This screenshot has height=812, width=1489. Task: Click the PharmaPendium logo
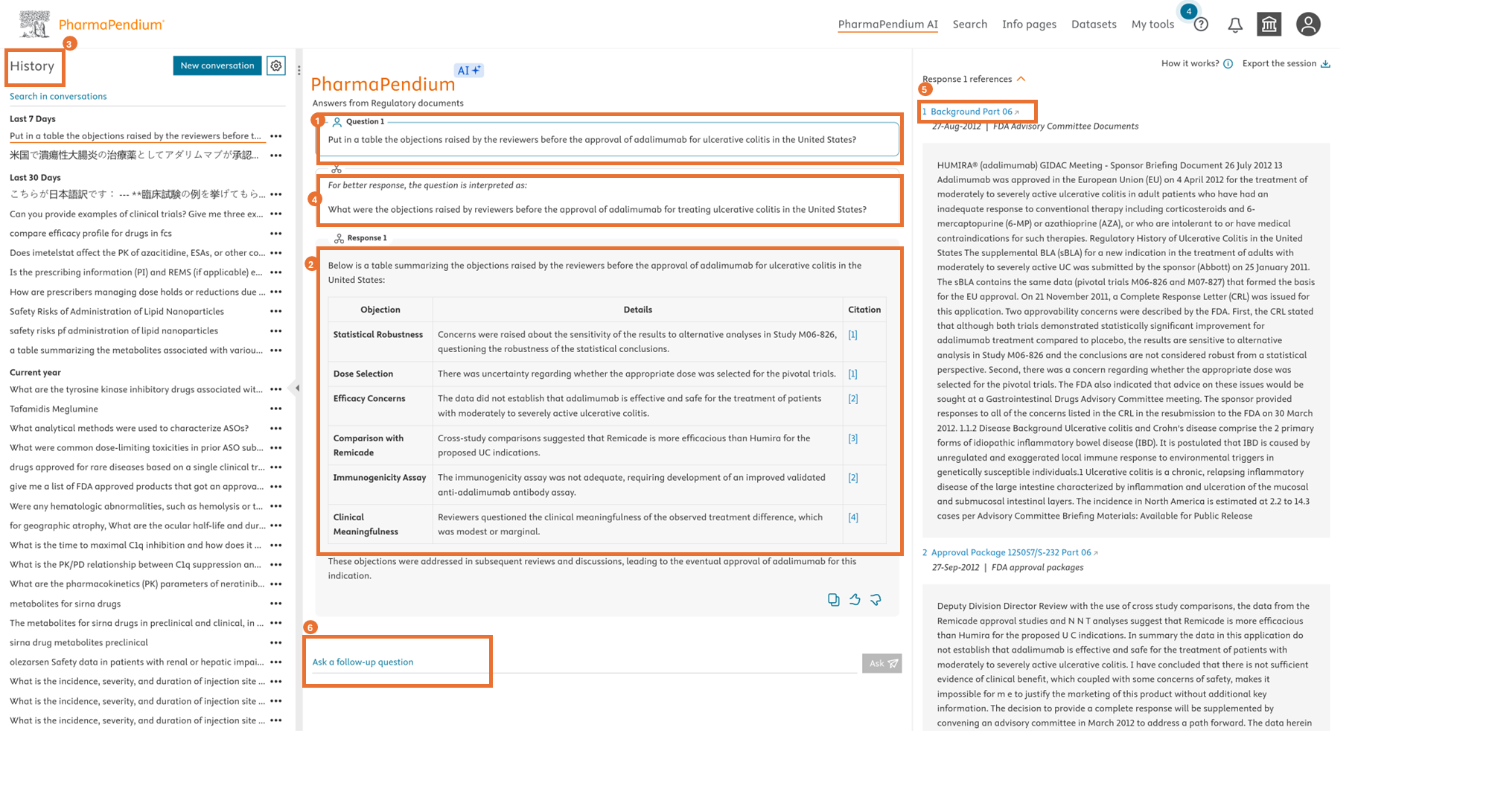coord(91,24)
